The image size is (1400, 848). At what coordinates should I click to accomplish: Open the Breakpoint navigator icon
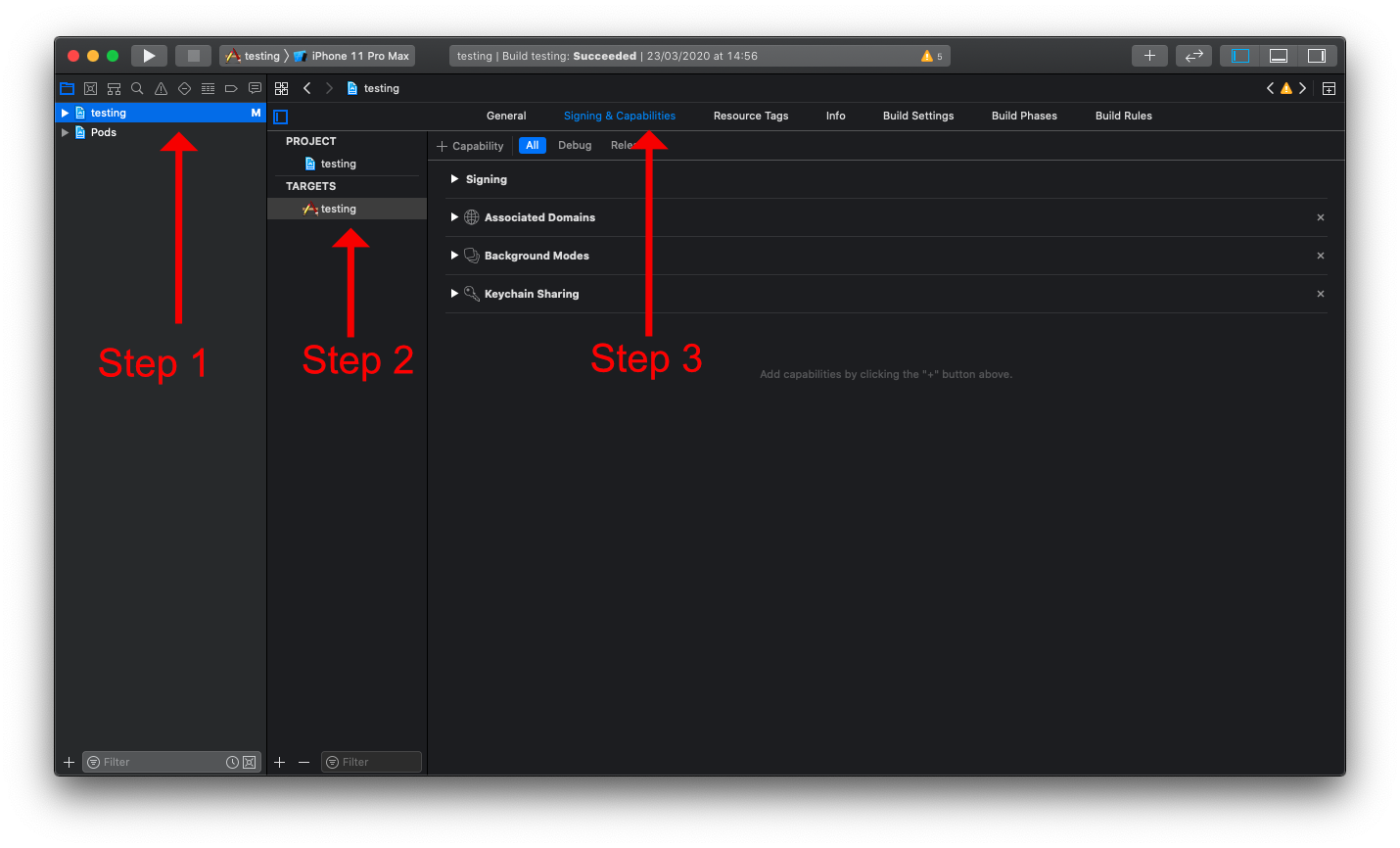231,88
